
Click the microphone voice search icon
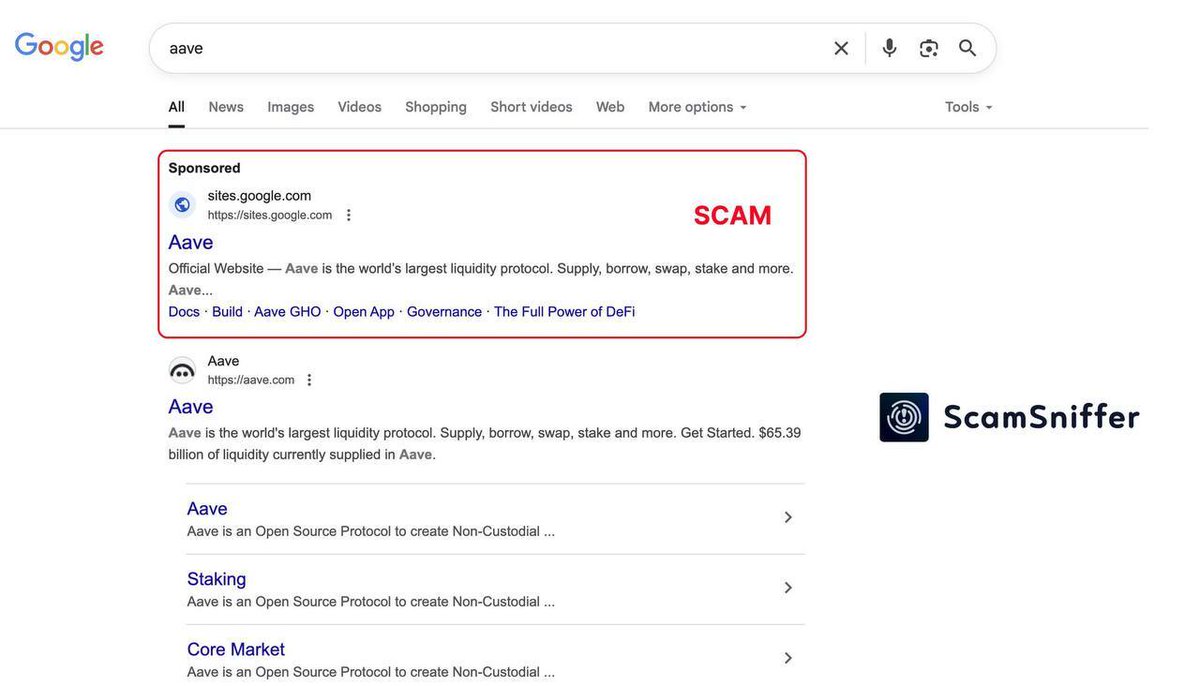888,47
